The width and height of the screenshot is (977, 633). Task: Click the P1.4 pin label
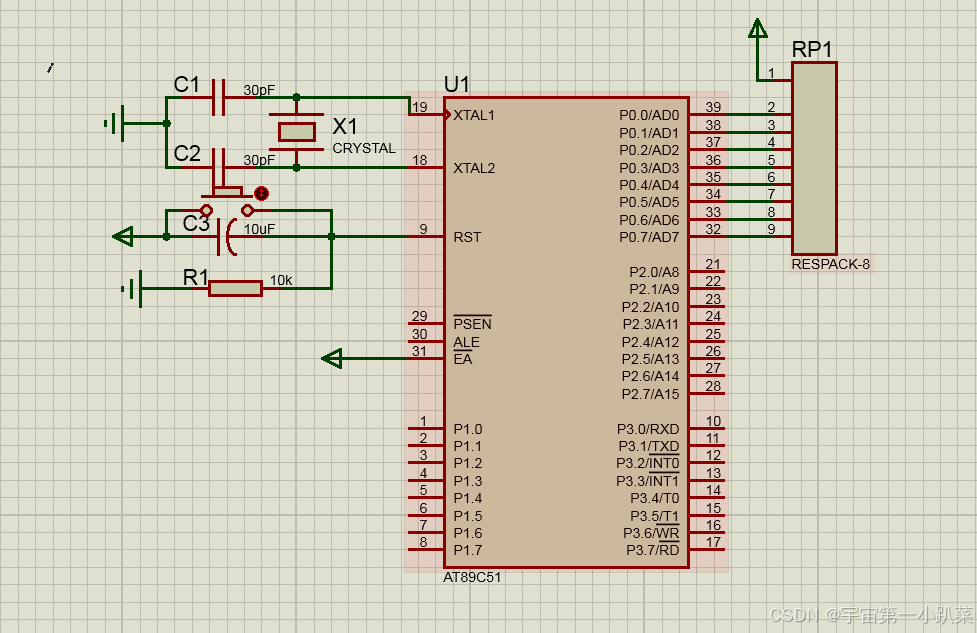[x=467, y=498]
